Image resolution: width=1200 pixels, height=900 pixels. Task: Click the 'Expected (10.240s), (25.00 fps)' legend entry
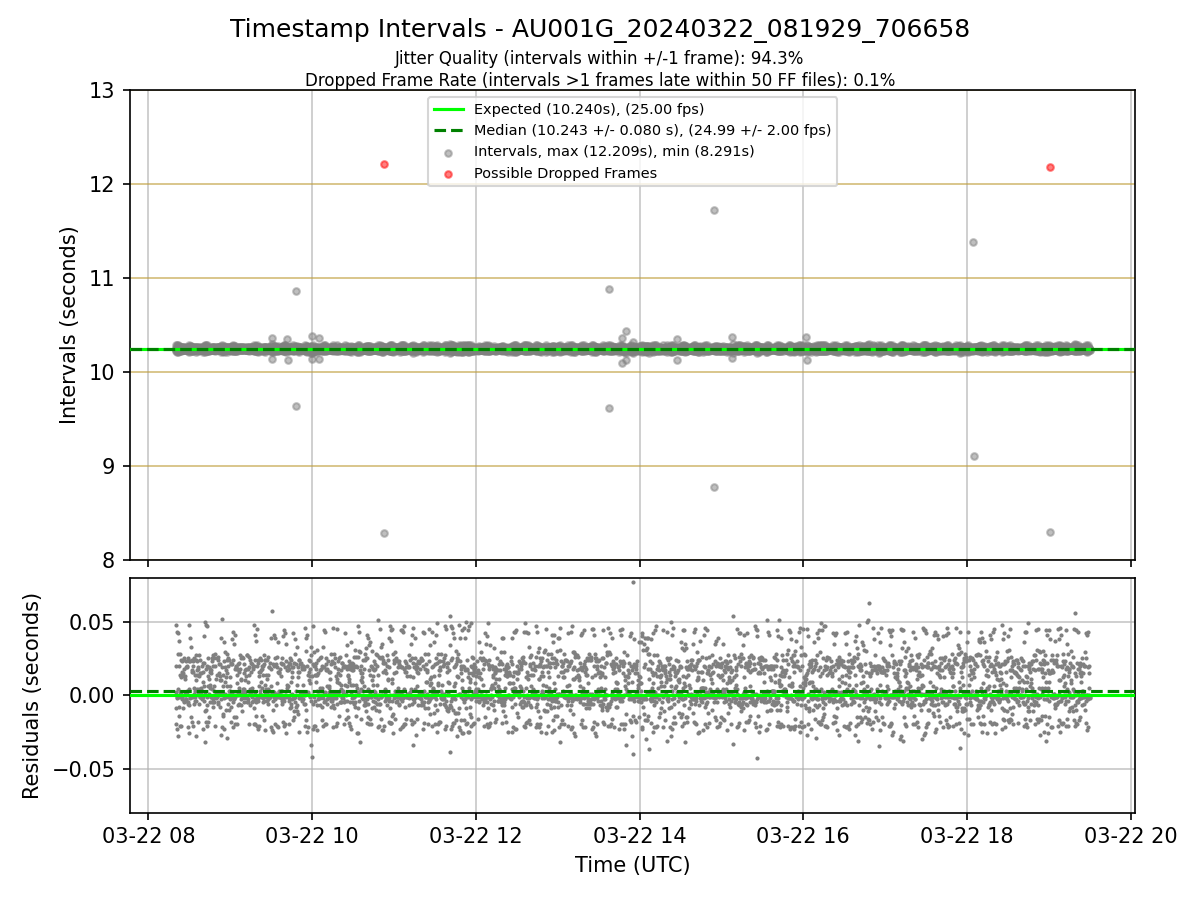point(589,109)
